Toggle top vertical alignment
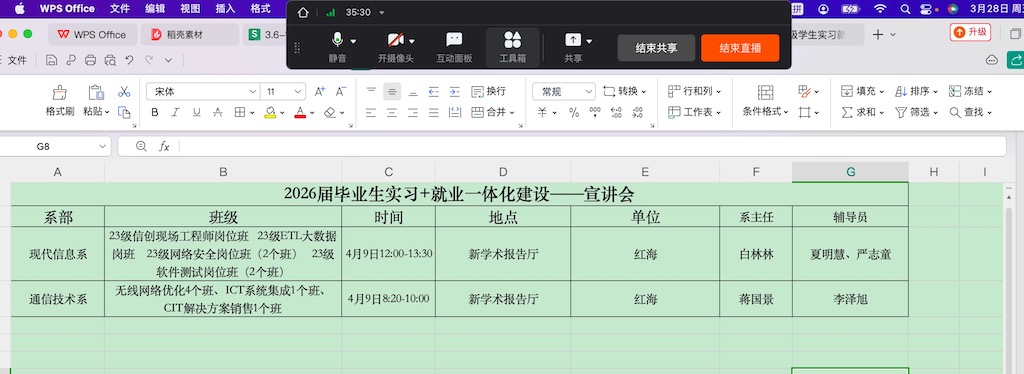This screenshot has width=1024, height=374. 371,91
